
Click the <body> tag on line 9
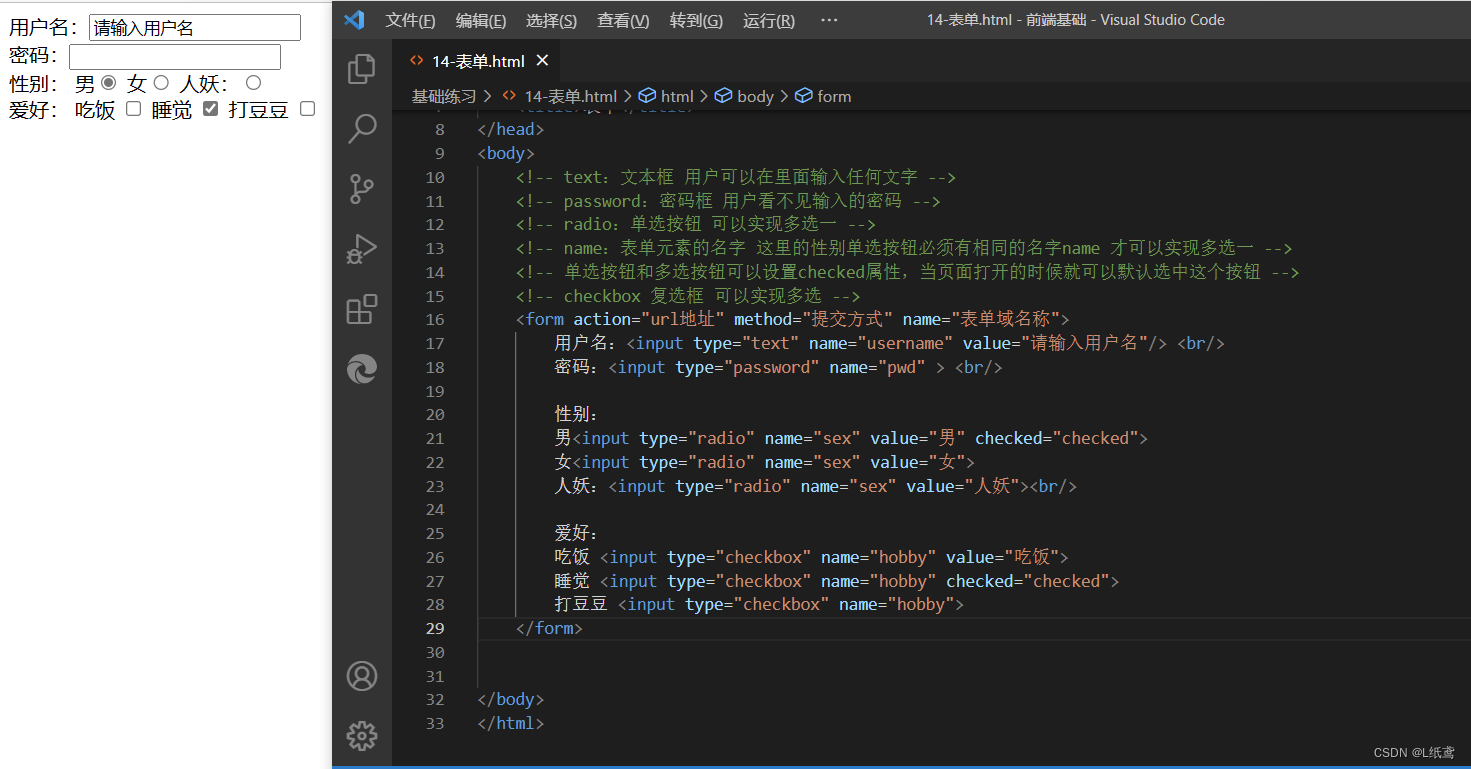pos(506,153)
